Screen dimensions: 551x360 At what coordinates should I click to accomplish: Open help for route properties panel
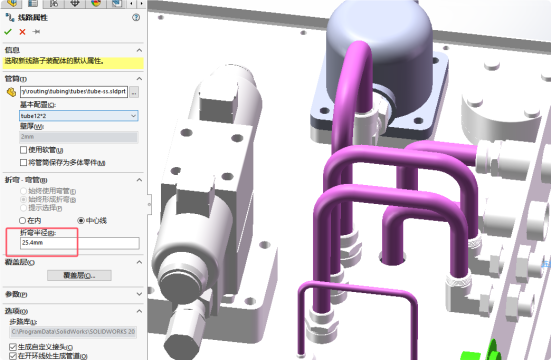(136, 18)
